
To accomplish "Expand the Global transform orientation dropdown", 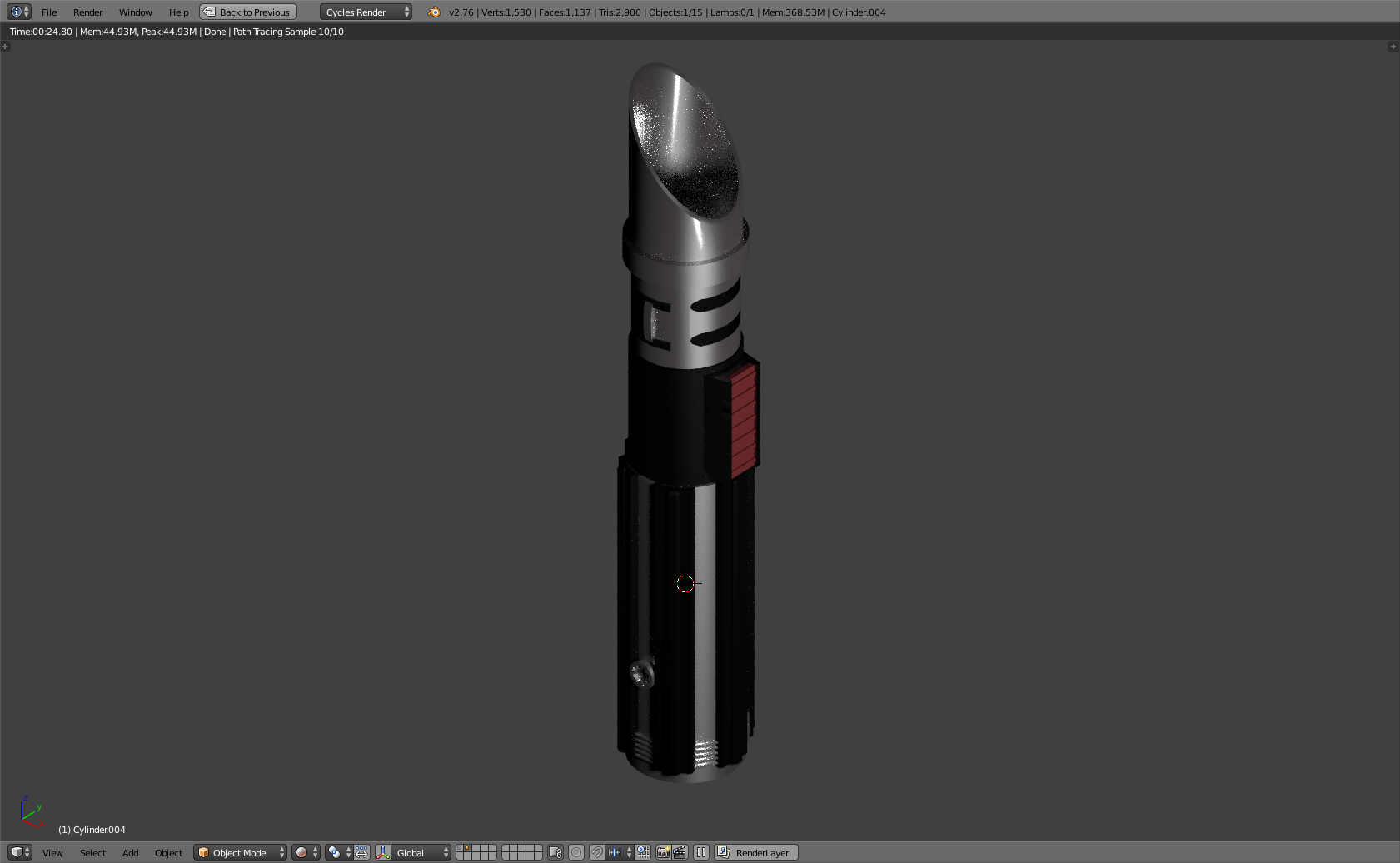I will (422, 852).
